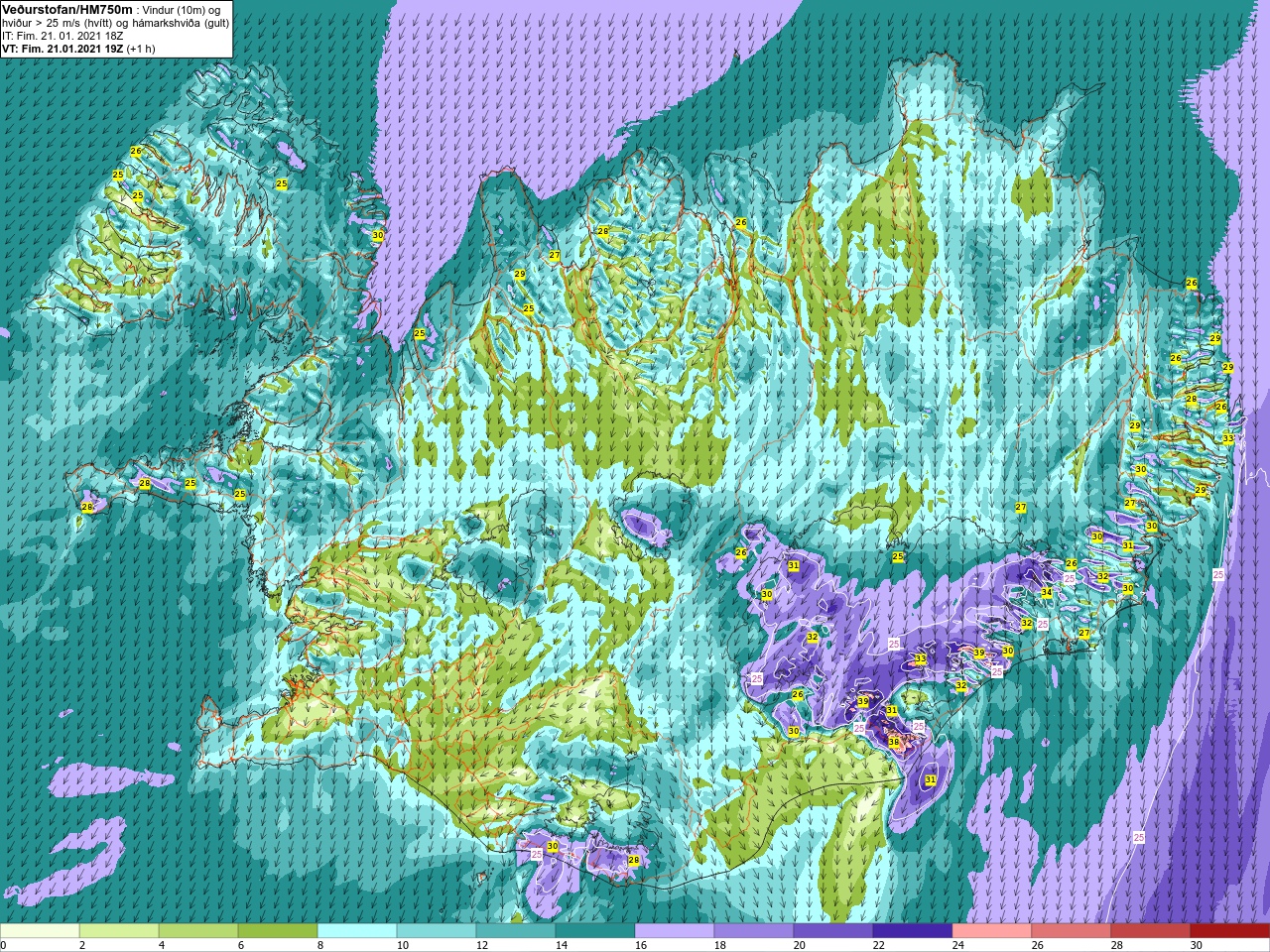Click the "0" tick on the color scale
The image size is (1270, 952).
3,945
